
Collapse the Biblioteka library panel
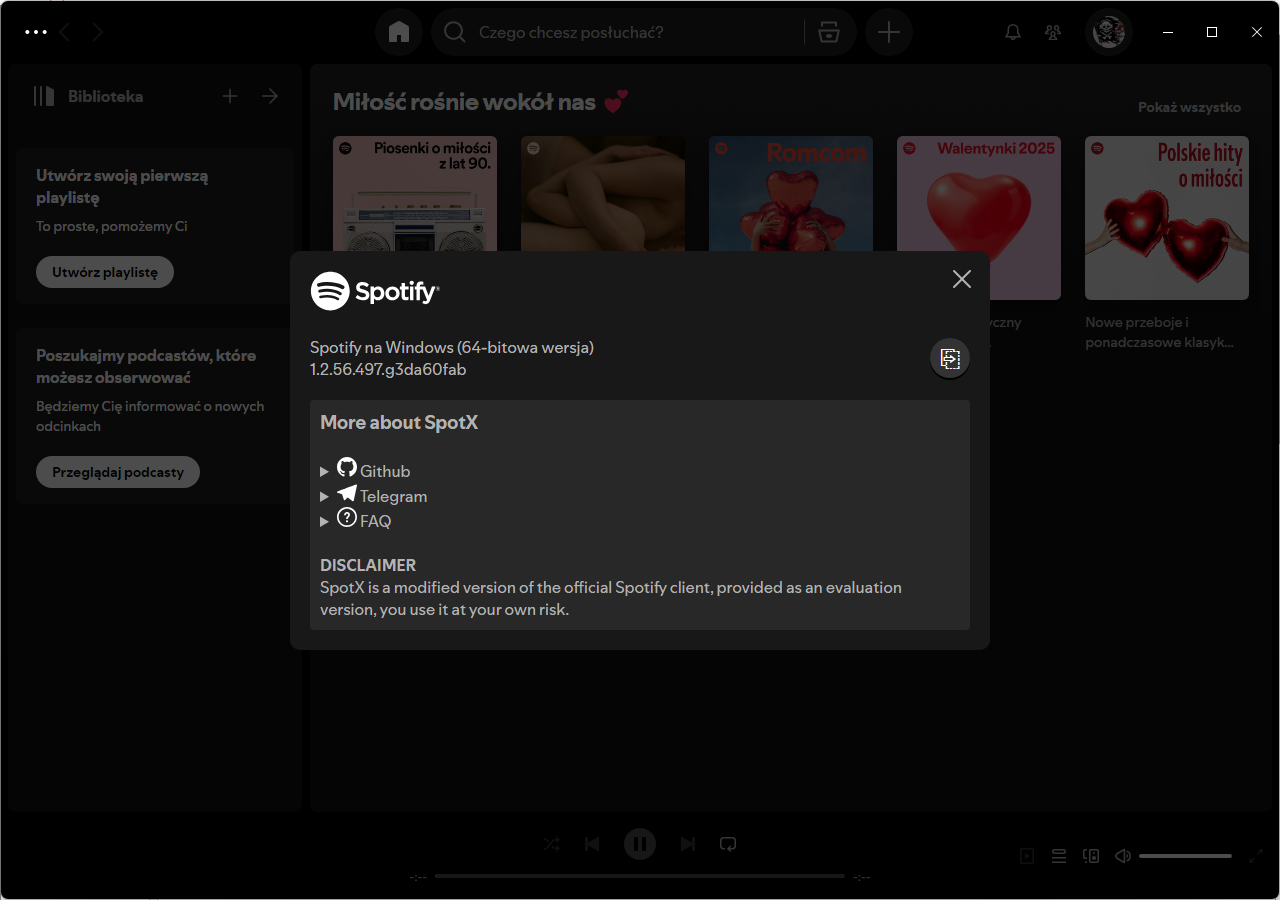tap(88, 96)
